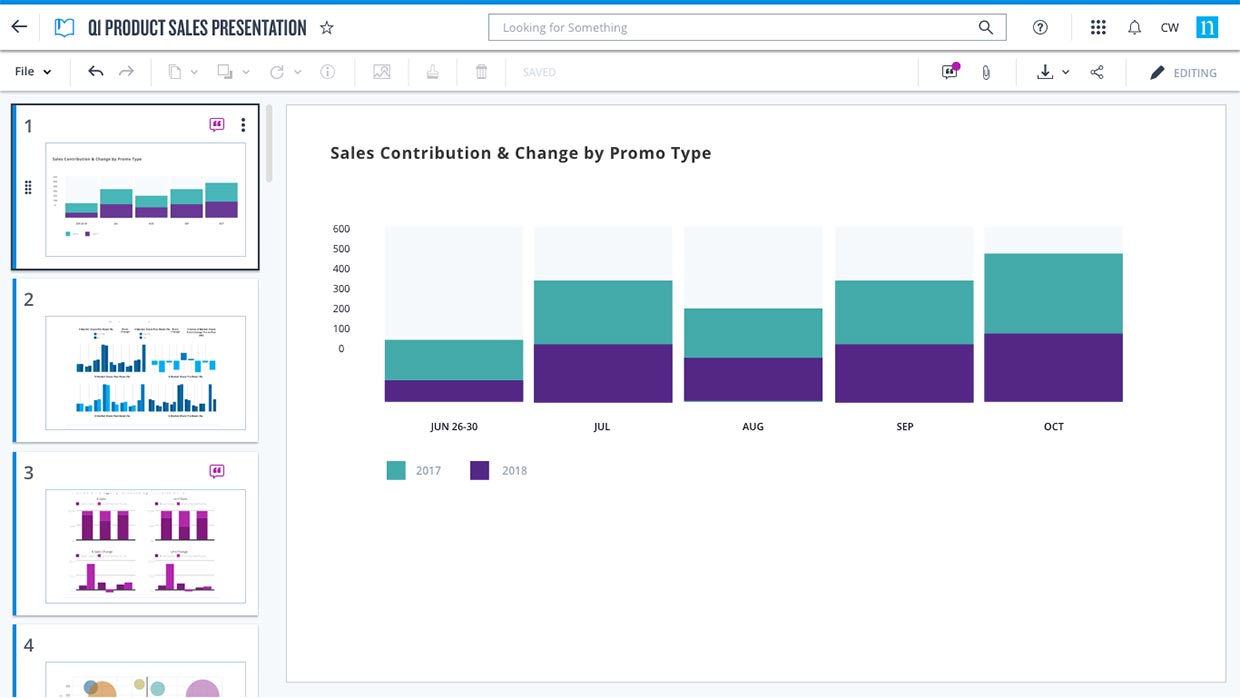Open comments panel from toolbar
Image resolution: width=1240 pixels, height=698 pixels.
[x=950, y=72]
